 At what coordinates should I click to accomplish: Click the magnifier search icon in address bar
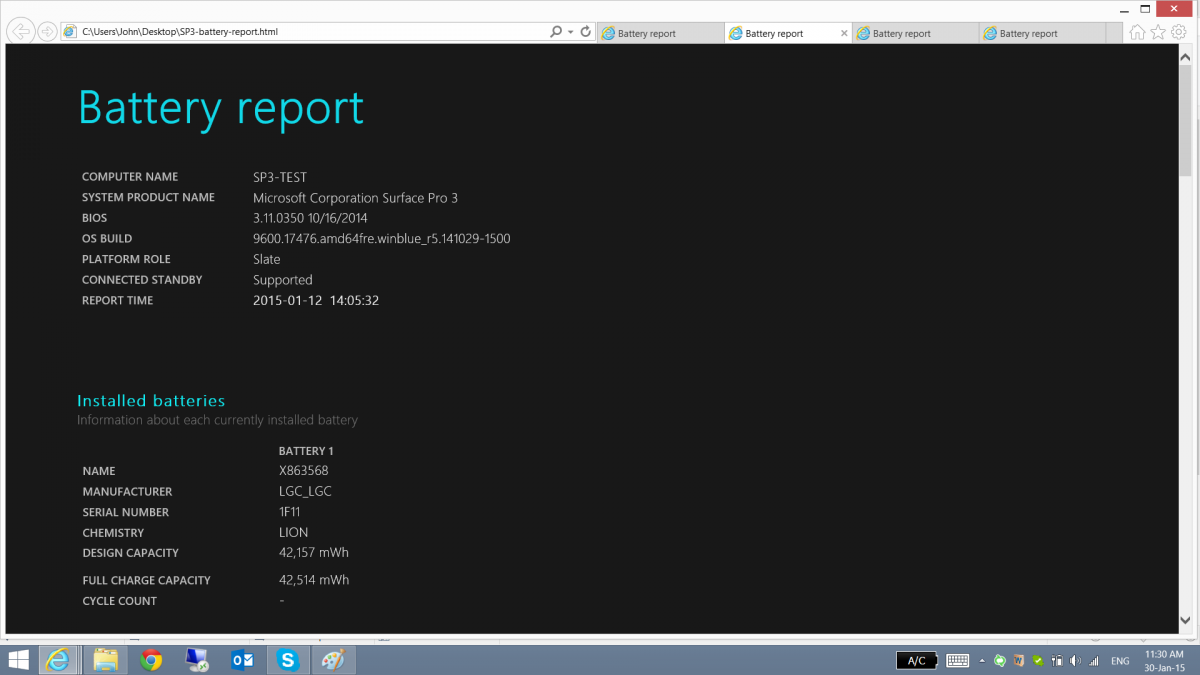pyautogui.click(x=556, y=32)
